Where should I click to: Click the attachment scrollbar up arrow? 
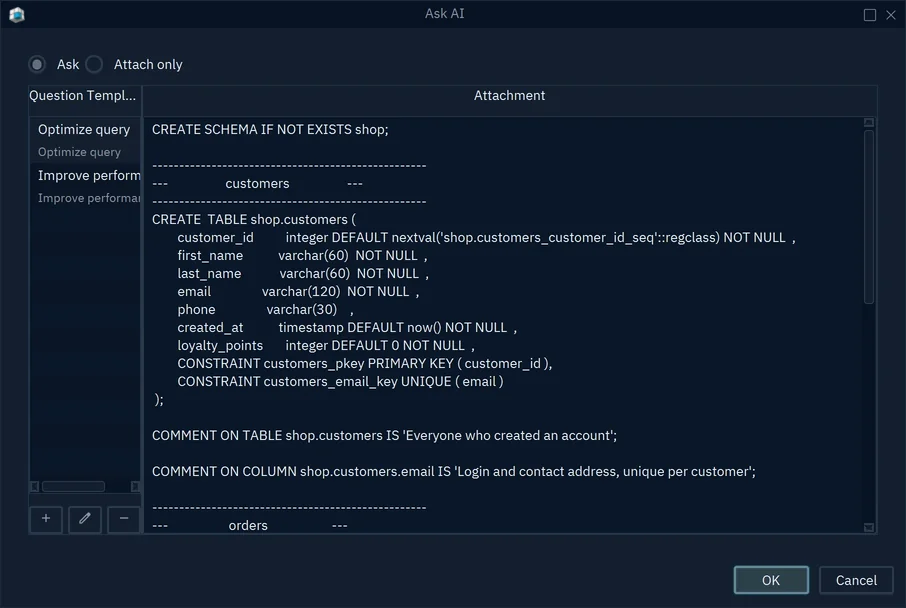click(868, 123)
